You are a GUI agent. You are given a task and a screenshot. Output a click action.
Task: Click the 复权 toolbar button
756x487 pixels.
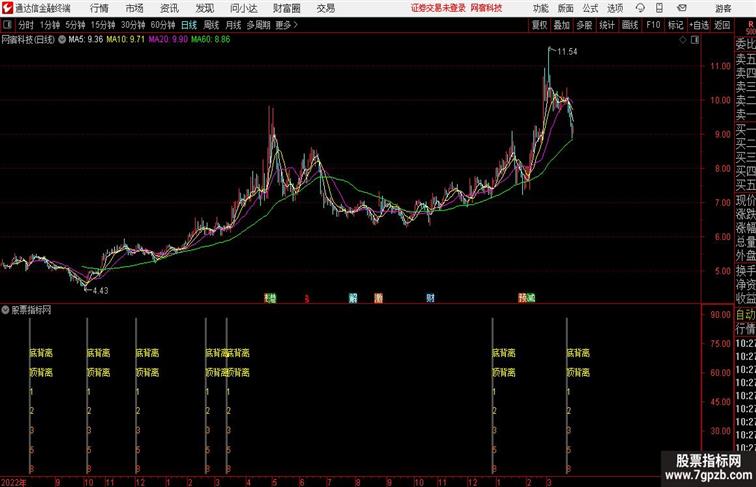[539, 25]
